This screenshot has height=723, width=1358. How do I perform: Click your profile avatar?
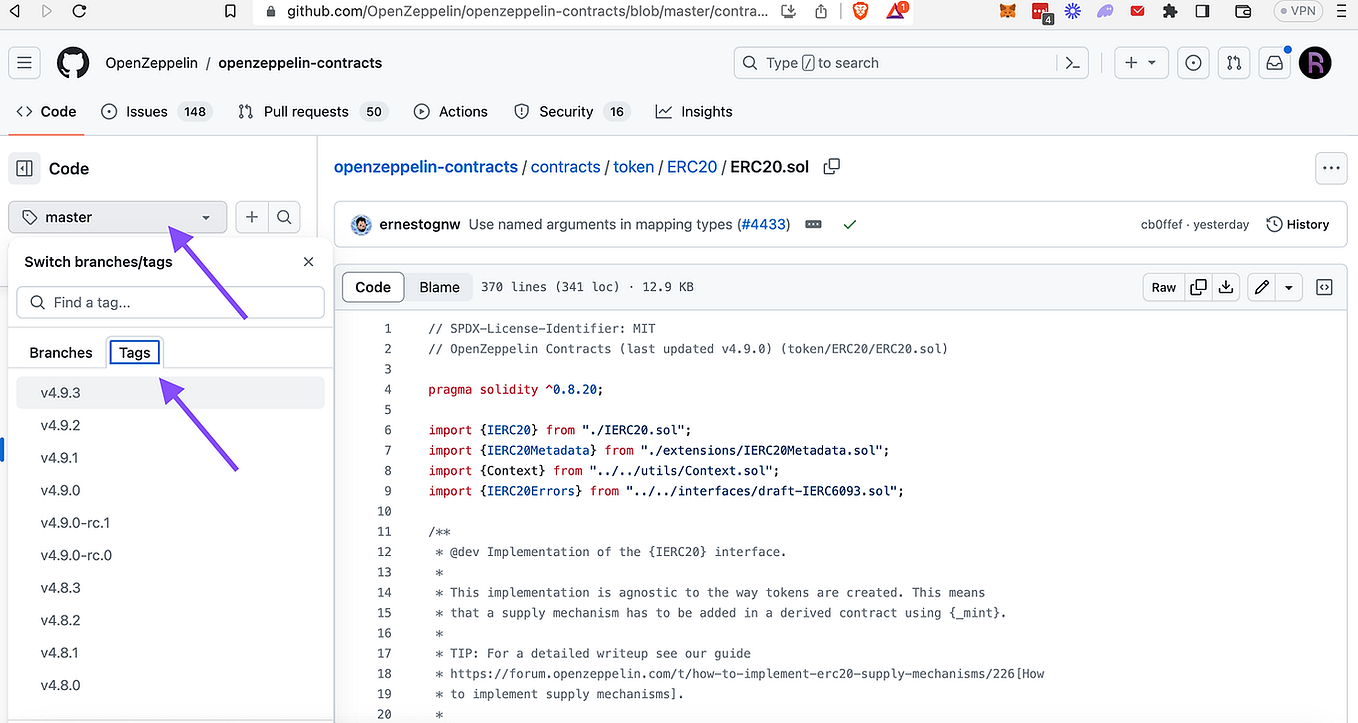tap(1315, 62)
